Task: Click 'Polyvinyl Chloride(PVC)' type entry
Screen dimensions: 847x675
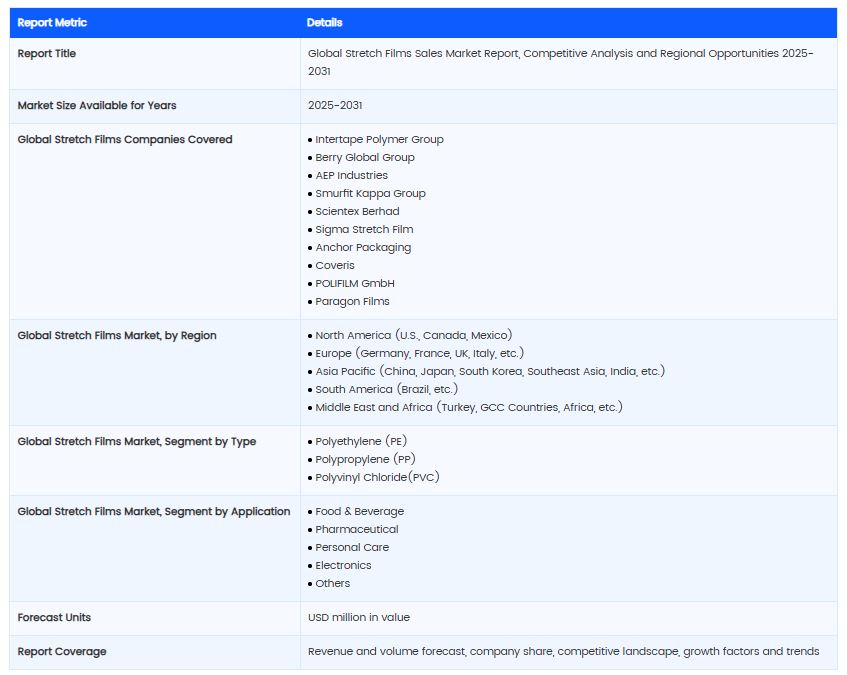Action: [x=378, y=477]
